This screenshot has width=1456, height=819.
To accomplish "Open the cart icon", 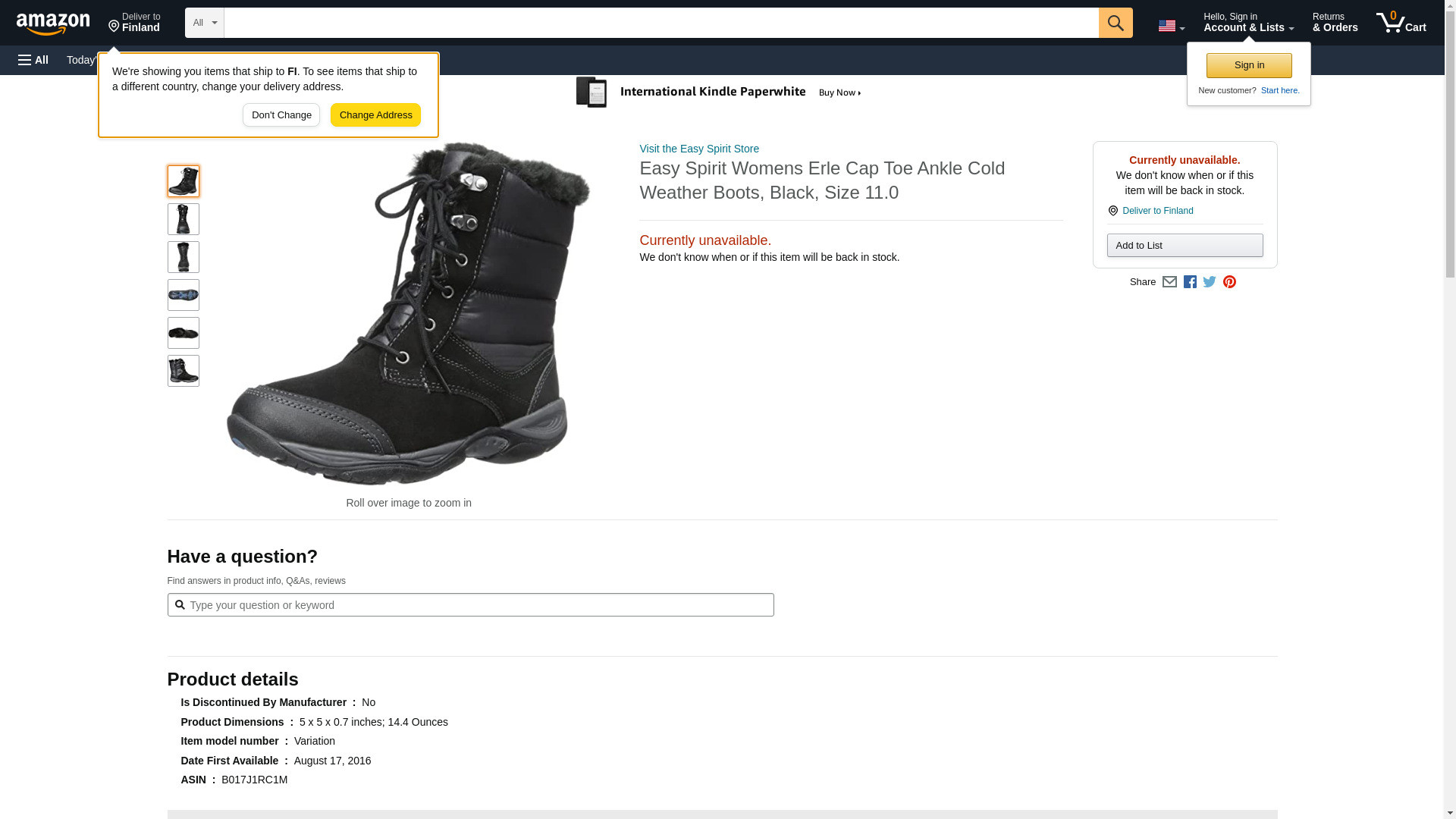I will click(1401, 23).
